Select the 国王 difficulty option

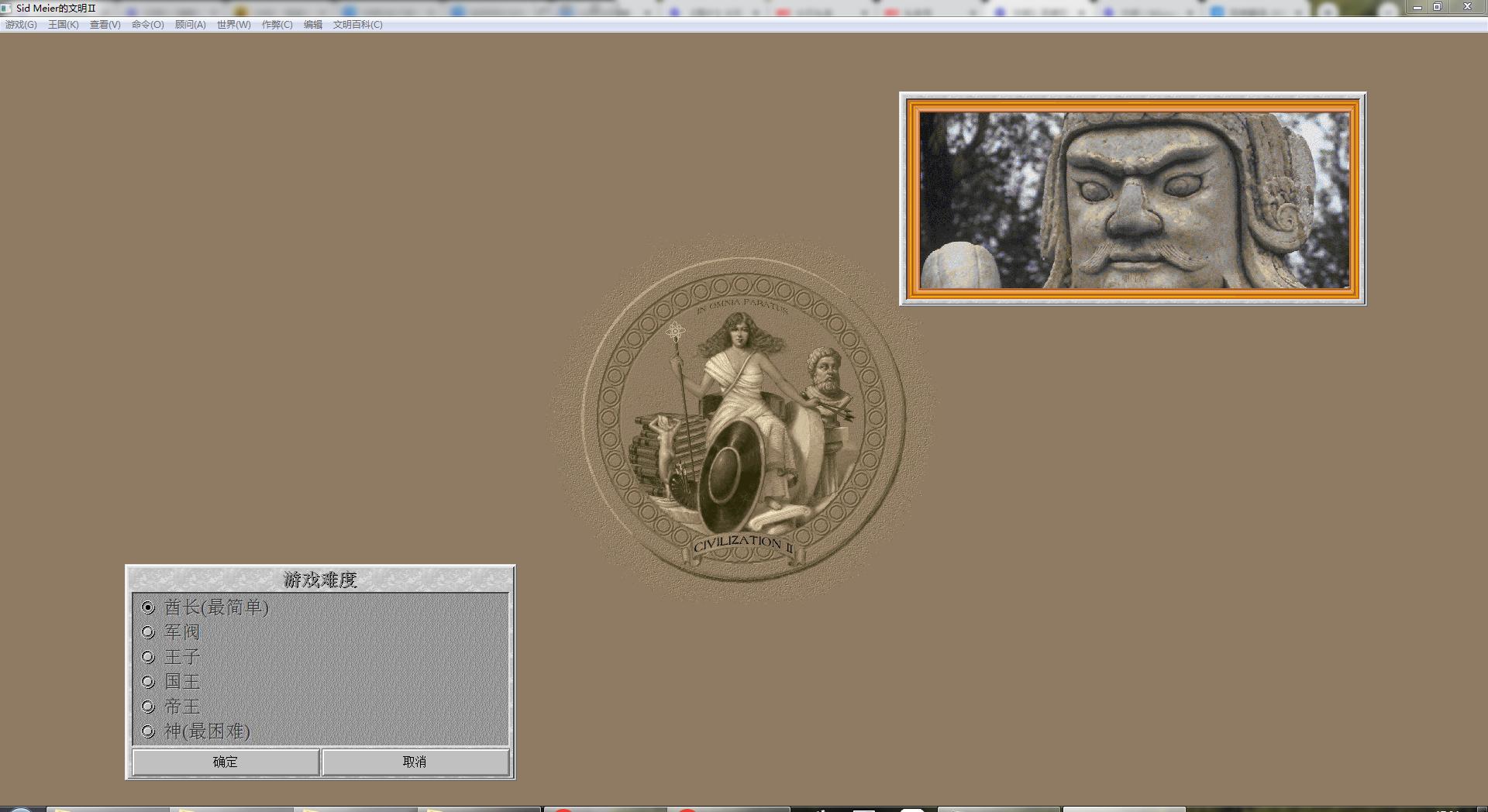tap(149, 682)
